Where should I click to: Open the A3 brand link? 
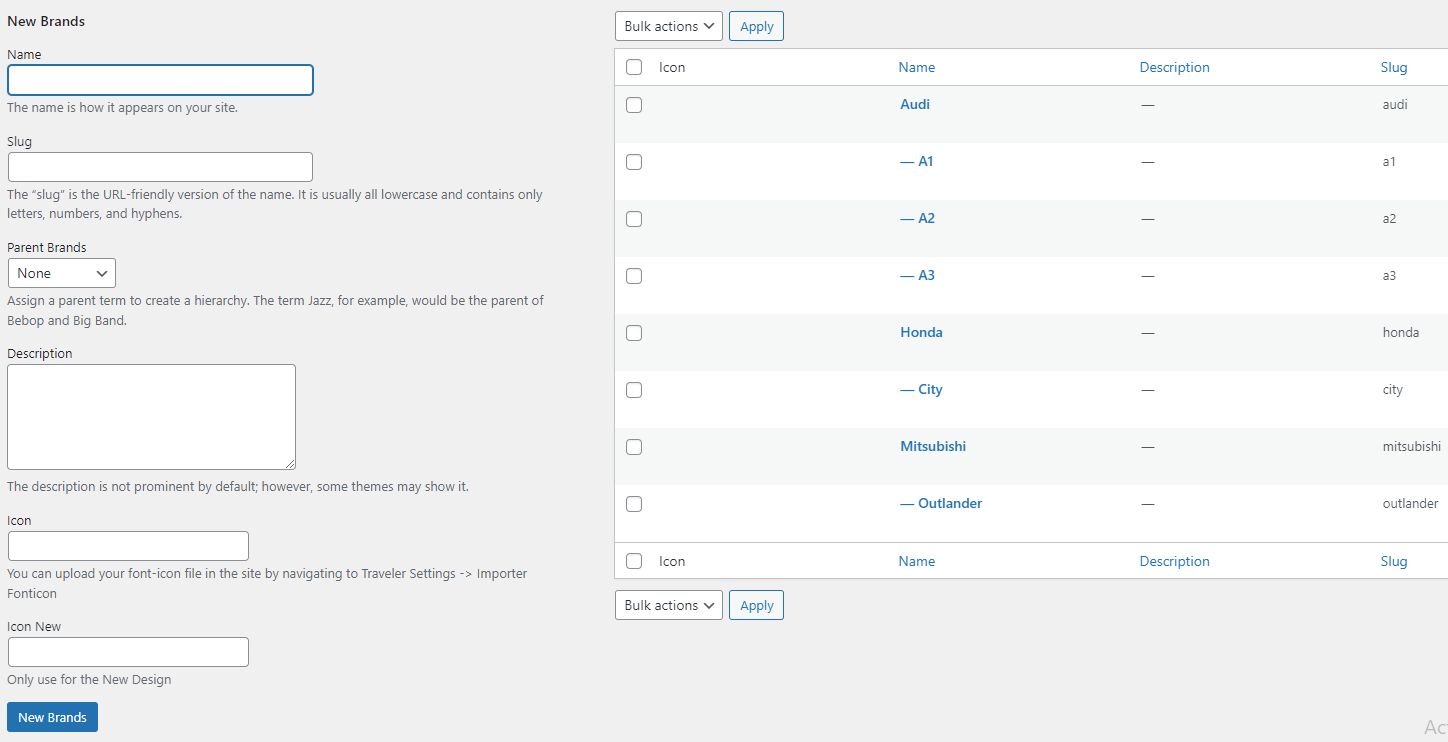click(918, 275)
